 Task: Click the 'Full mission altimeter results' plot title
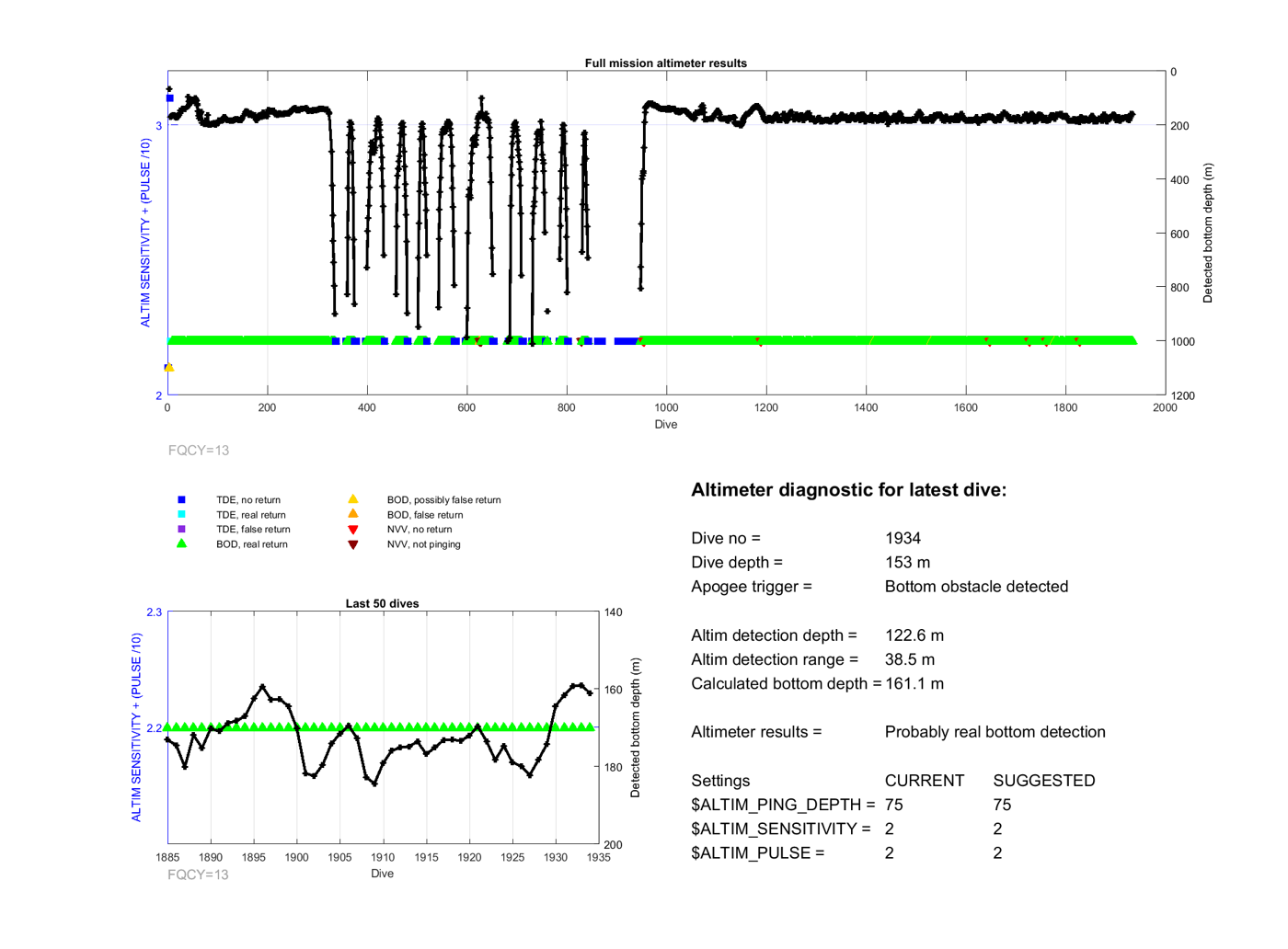[x=665, y=63]
